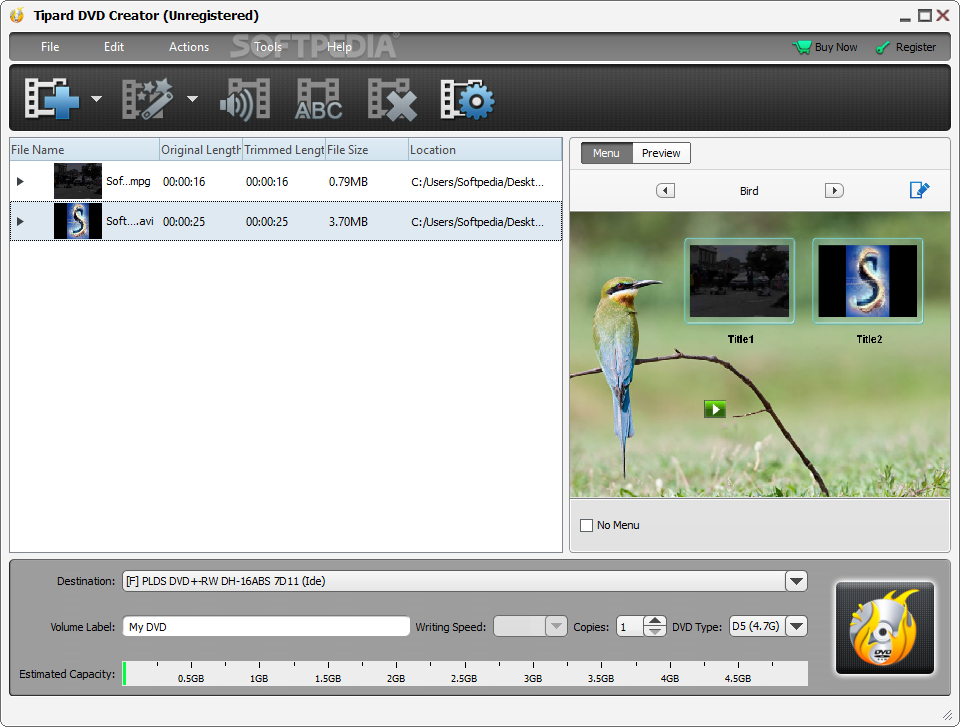The width and height of the screenshot is (960, 727).
Task: Expand the Edit Effects dropdown arrow
Action: (192, 99)
